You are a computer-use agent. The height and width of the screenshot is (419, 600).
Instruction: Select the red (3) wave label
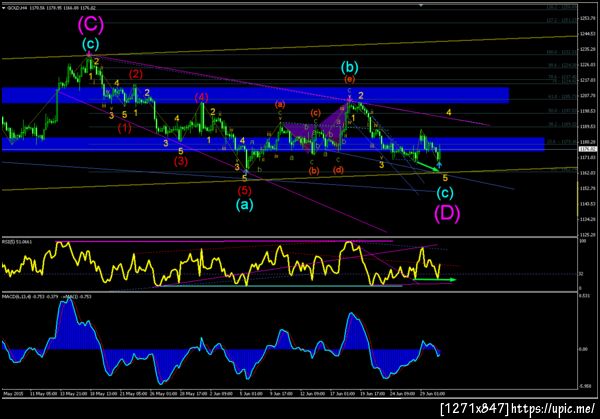point(181,161)
